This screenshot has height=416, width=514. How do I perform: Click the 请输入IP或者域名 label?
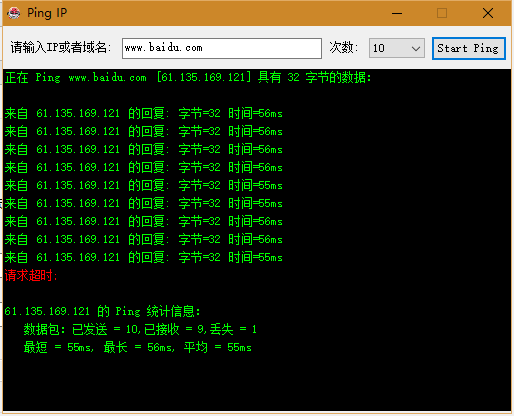[x=61, y=48]
